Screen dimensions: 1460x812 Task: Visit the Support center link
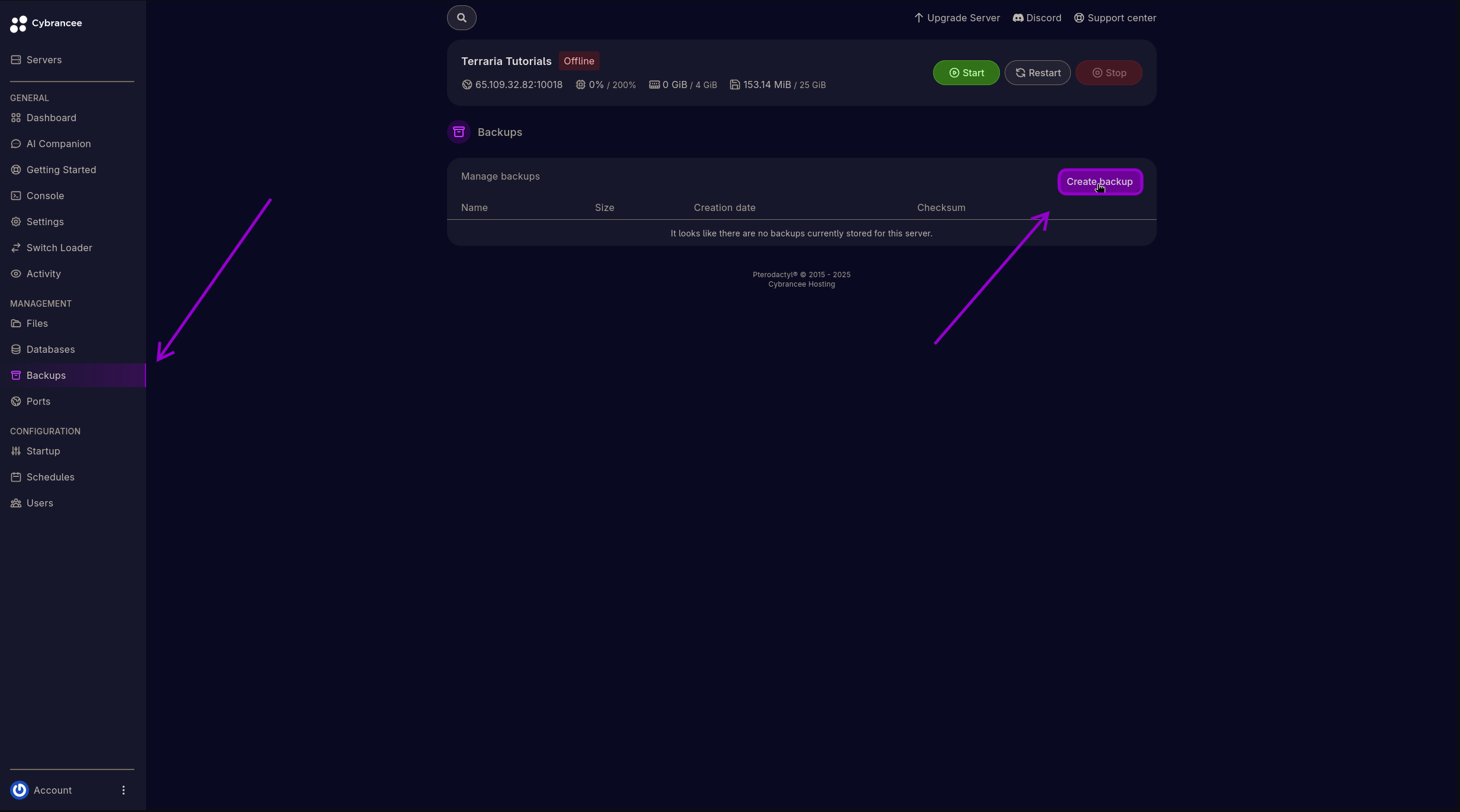point(1115,18)
